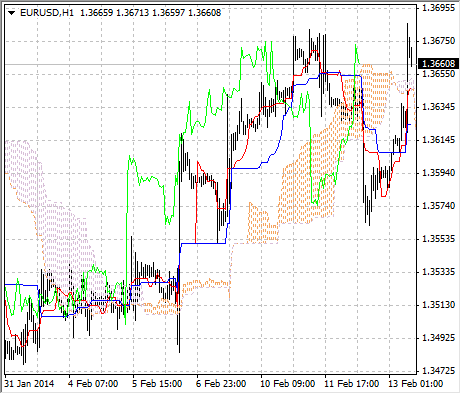
Task: Click the OHLC values 1.36659 1.36713 1.36597 1.36608
Action: pyautogui.click(x=151, y=13)
